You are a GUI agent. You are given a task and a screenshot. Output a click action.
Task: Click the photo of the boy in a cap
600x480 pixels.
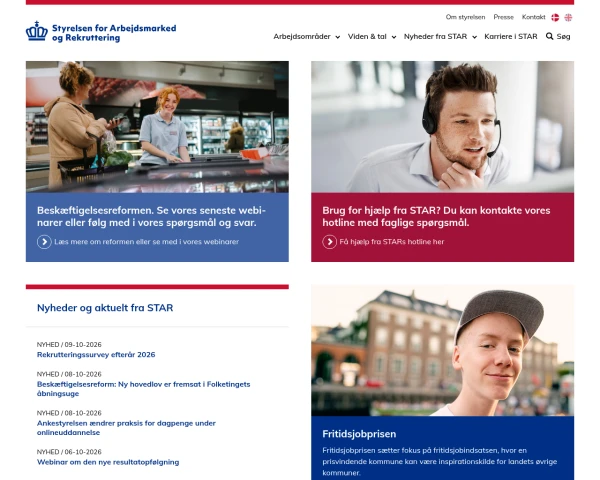(x=442, y=350)
